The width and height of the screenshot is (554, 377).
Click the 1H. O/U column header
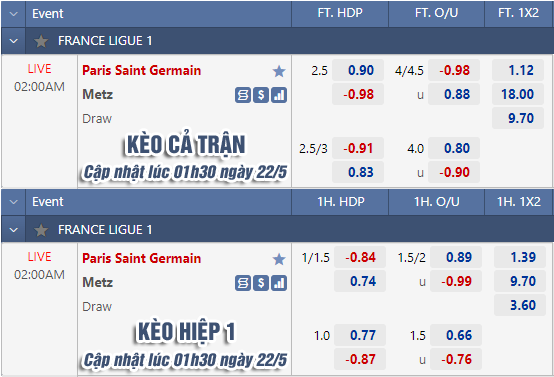(x=436, y=202)
